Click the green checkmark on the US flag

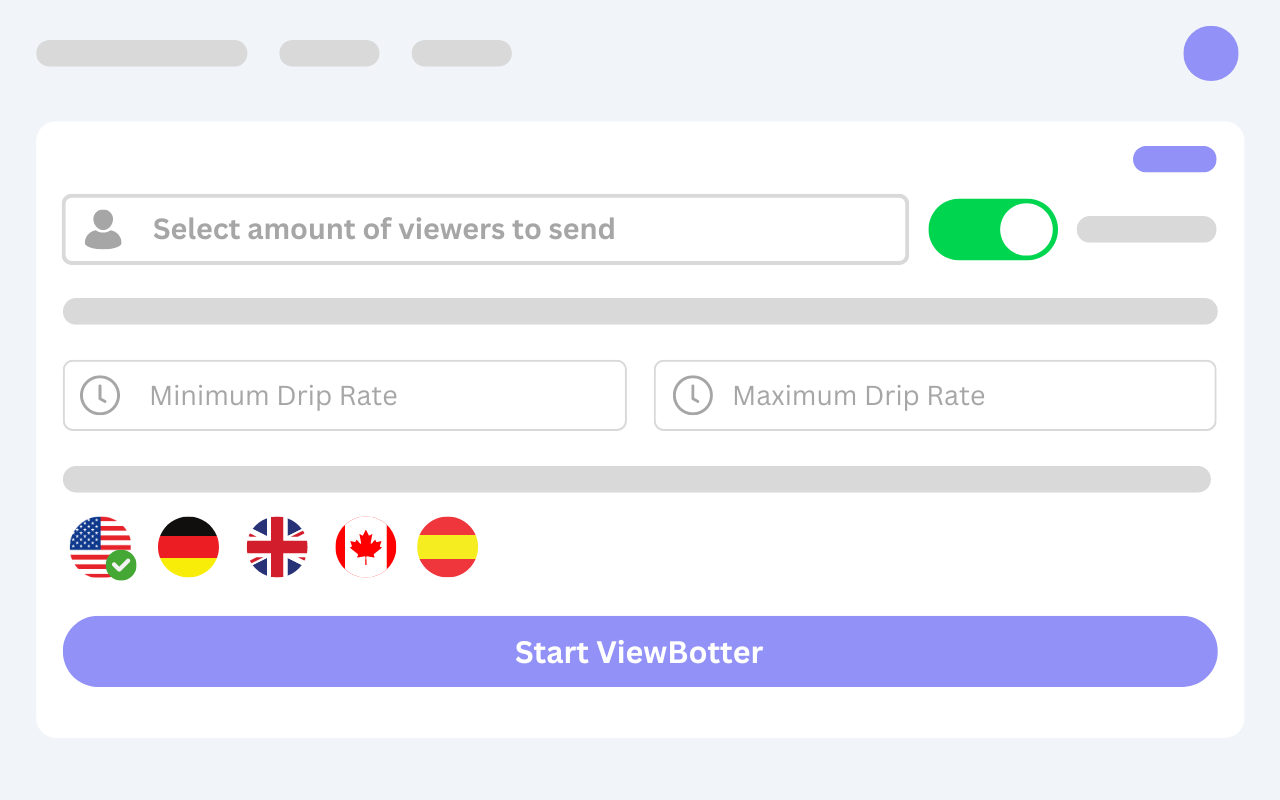[122, 567]
